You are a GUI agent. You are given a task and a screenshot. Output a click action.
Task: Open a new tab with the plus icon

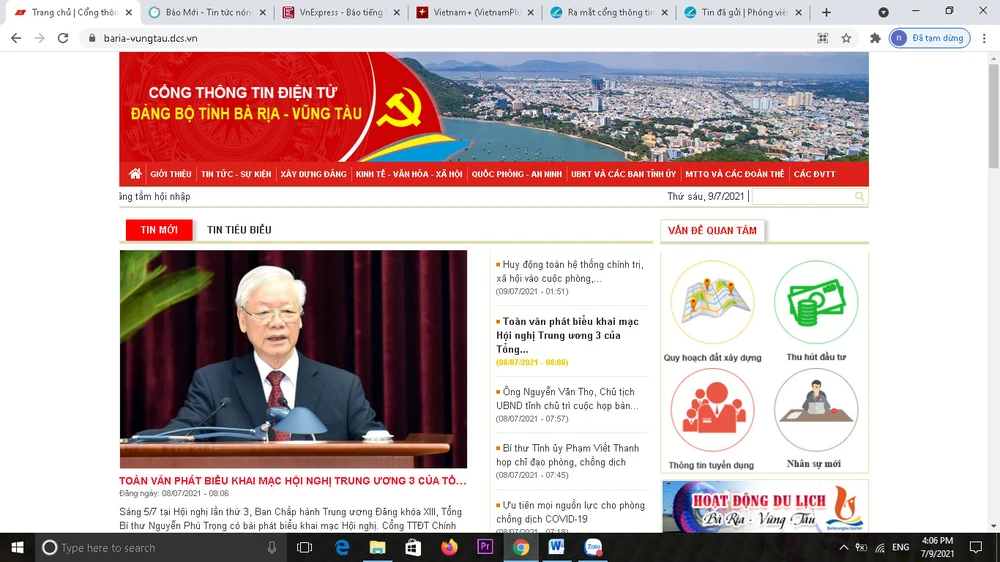tap(827, 12)
